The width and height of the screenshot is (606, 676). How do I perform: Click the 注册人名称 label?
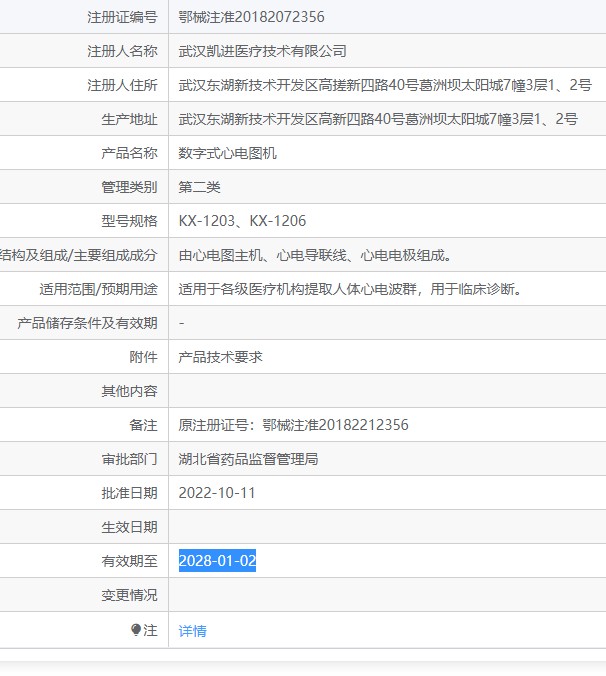pos(122,51)
